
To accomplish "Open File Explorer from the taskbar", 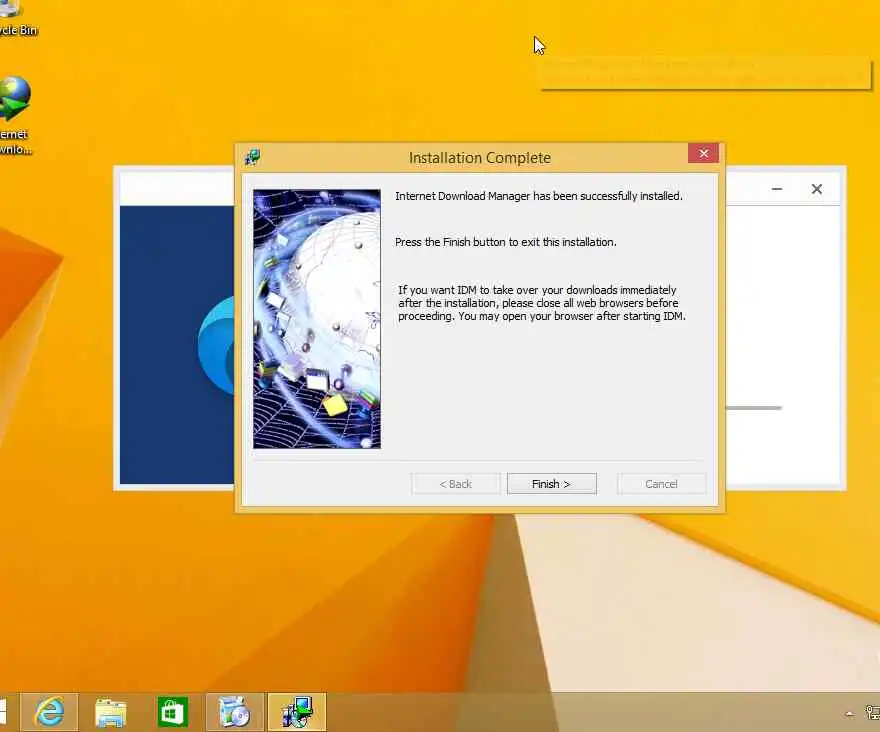I will (111, 712).
